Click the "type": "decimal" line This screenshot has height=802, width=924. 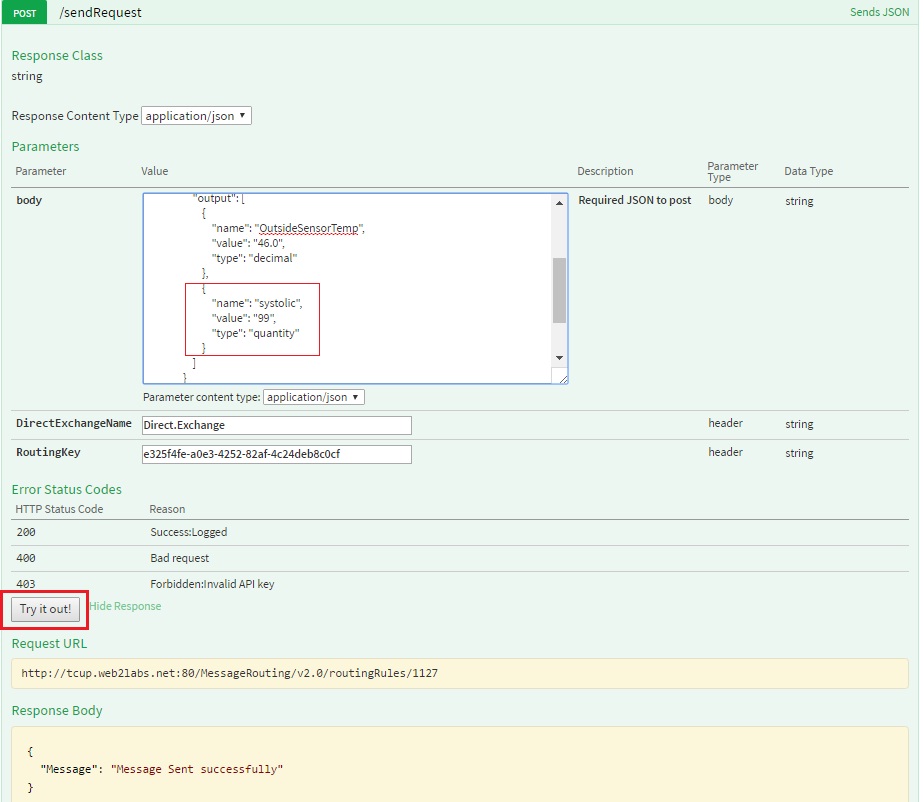254,258
